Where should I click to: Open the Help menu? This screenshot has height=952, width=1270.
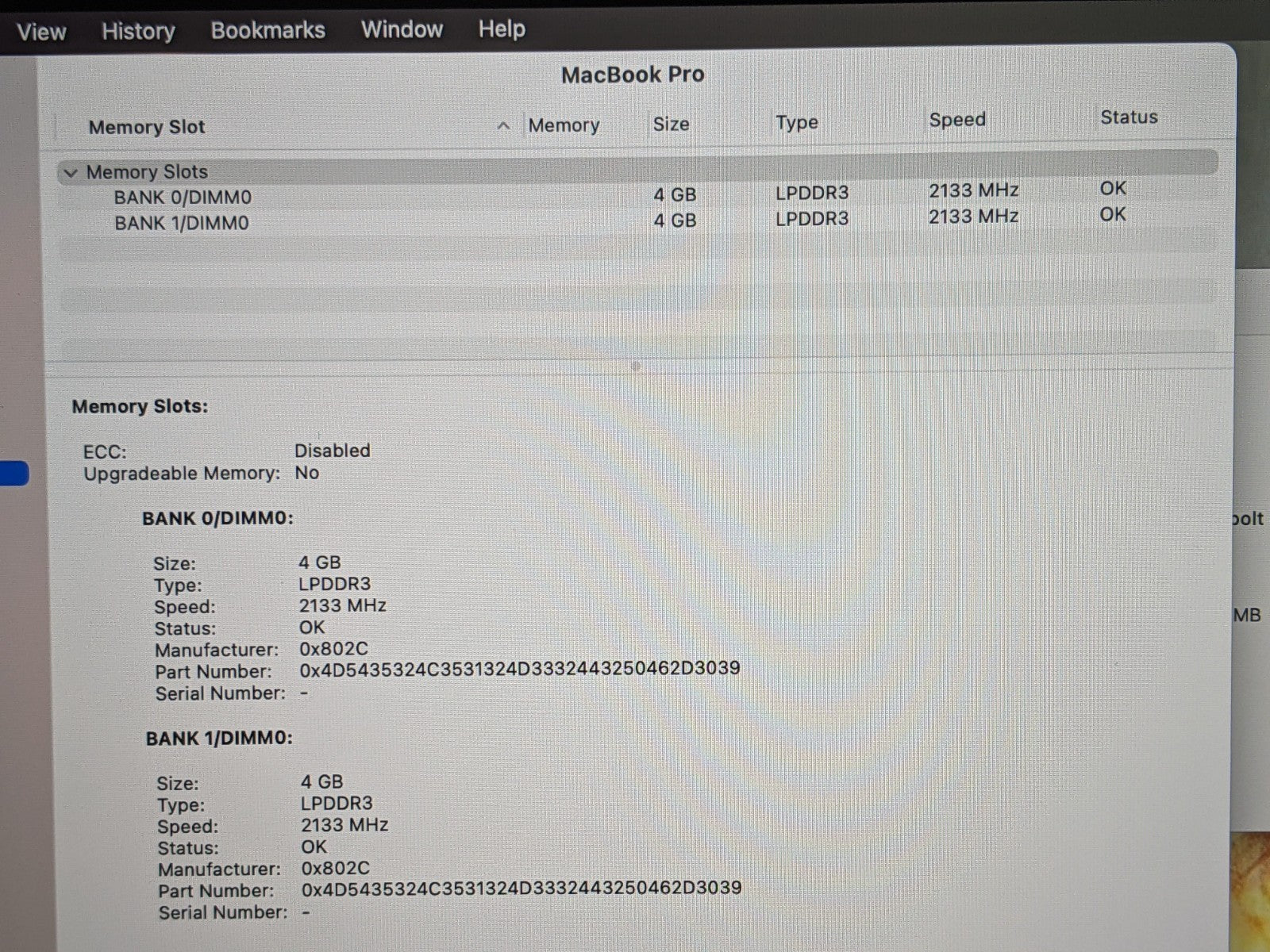tap(501, 29)
